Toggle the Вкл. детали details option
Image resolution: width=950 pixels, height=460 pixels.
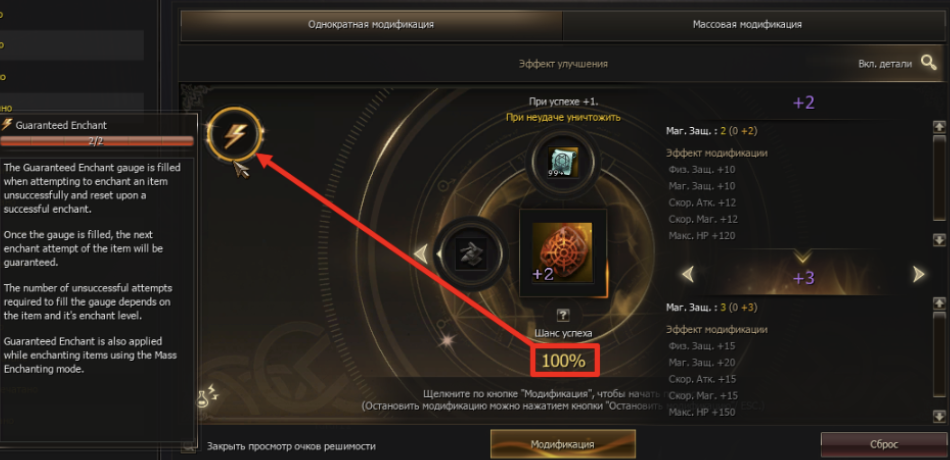[x=885, y=64]
